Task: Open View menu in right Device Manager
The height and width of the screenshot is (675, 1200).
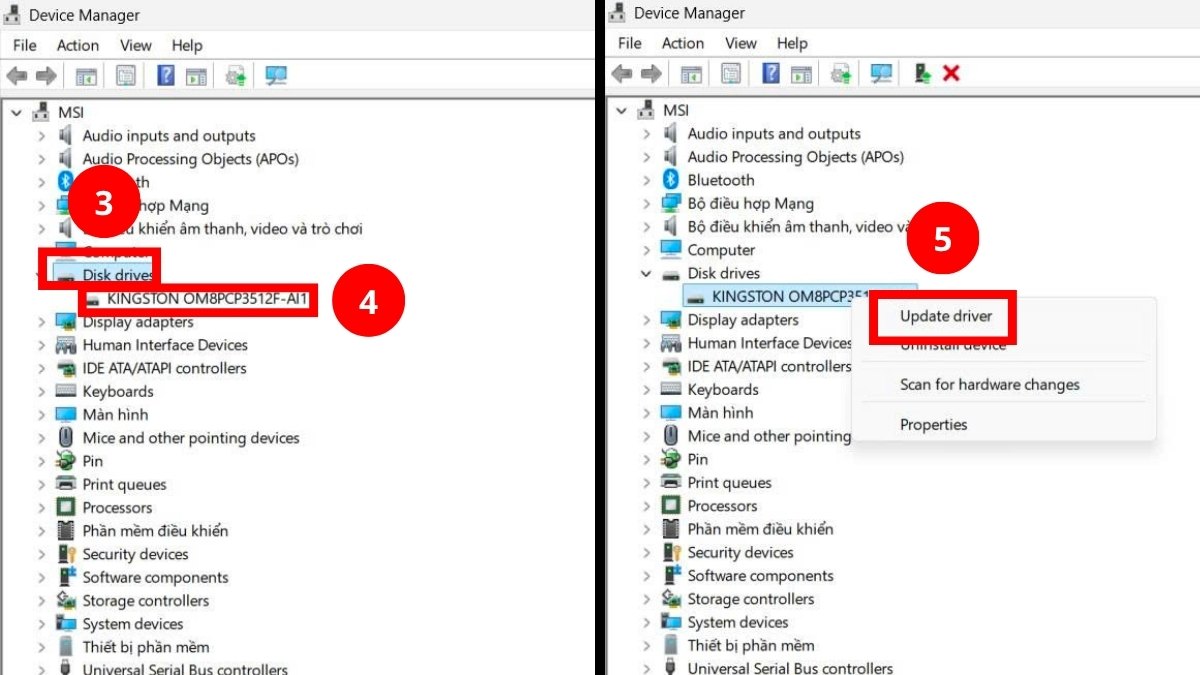Action: [741, 43]
